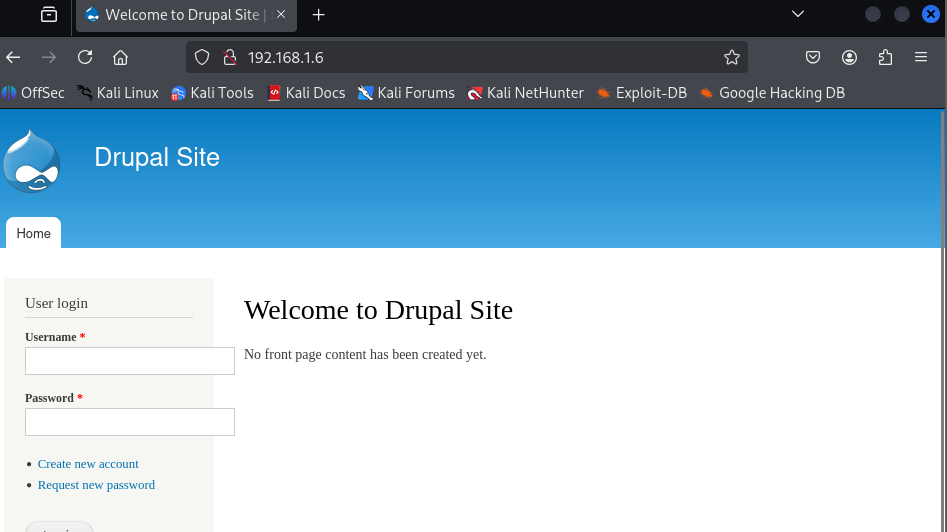The width and height of the screenshot is (947, 532).
Task: Click the Request new password link
Action: (x=96, y=485)
